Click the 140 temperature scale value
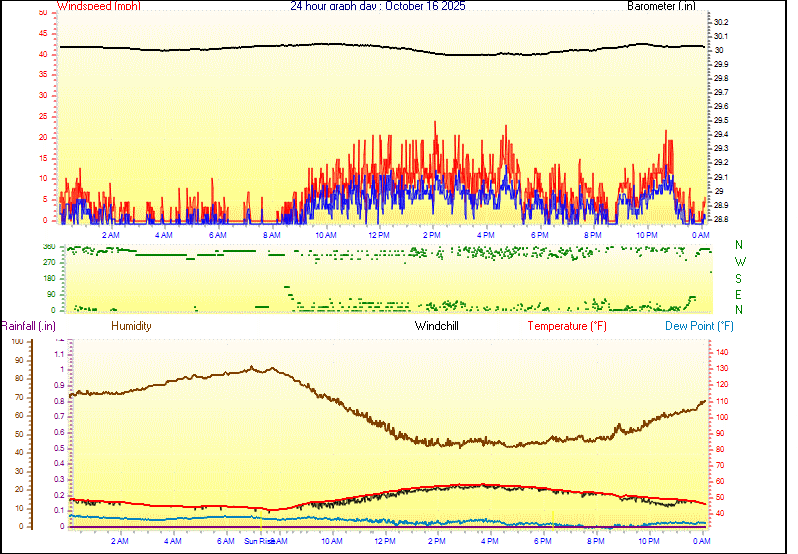Screen dimensions: 798x554 pyautogui.click(x=720, y=353)
